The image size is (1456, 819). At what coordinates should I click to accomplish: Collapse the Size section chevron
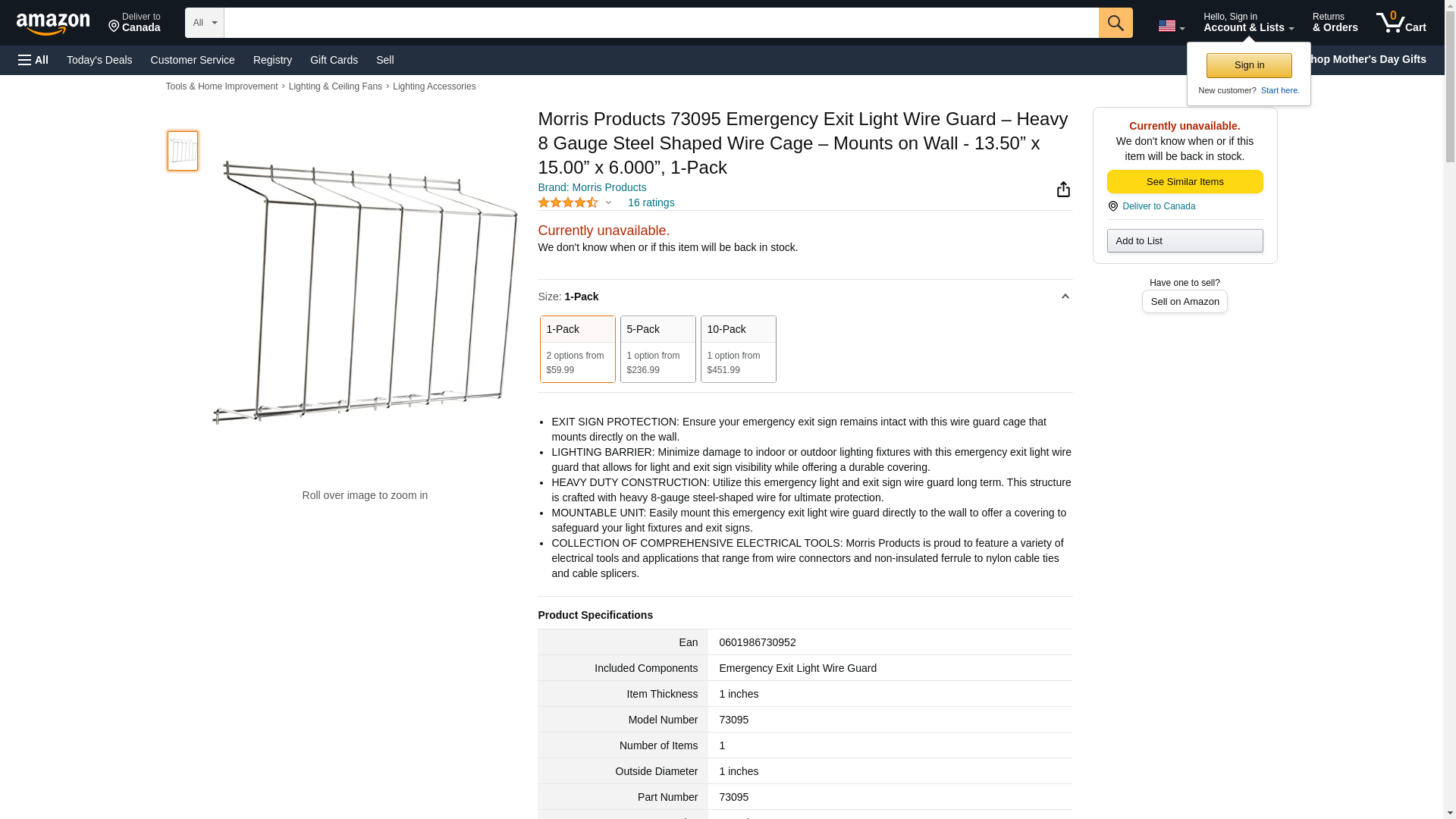tap(1065, 297)
